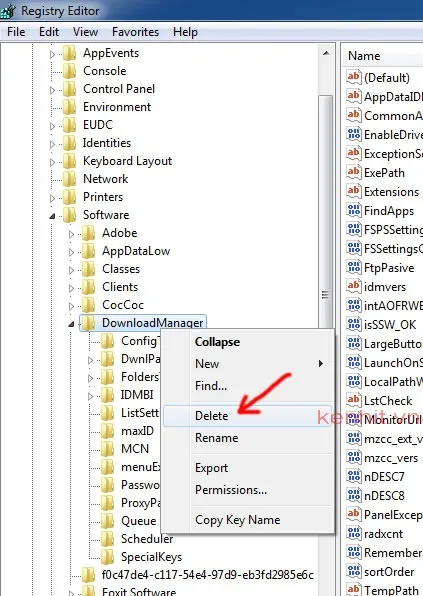This screenshot has width=423, height=596.
Task: Select the f0c47de4-c117-54e4 GUID key
Action: pos(208,574)
